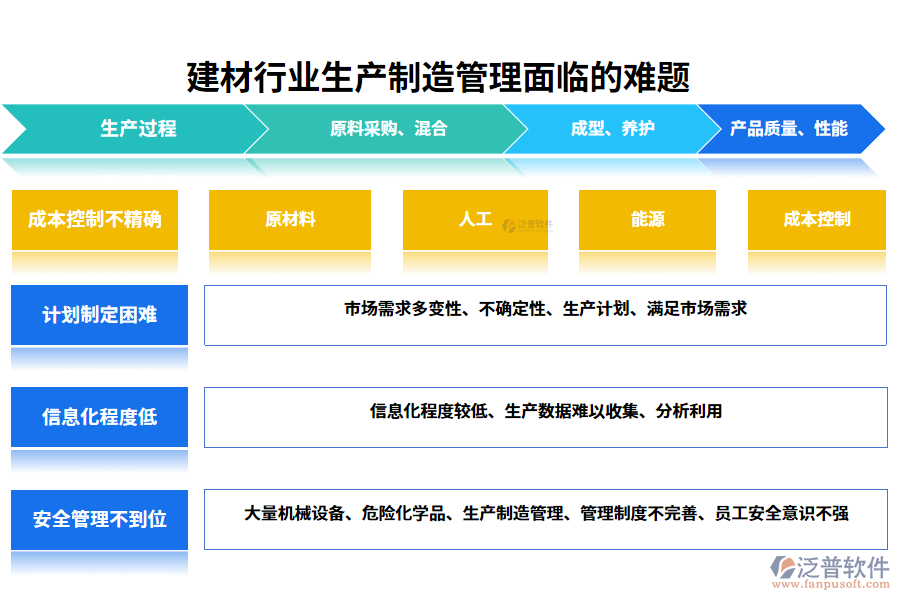Viewport: 900px width, 600px height.
Task: Expand the 成型、养护 chevron arrow
Action: [707, 129]
